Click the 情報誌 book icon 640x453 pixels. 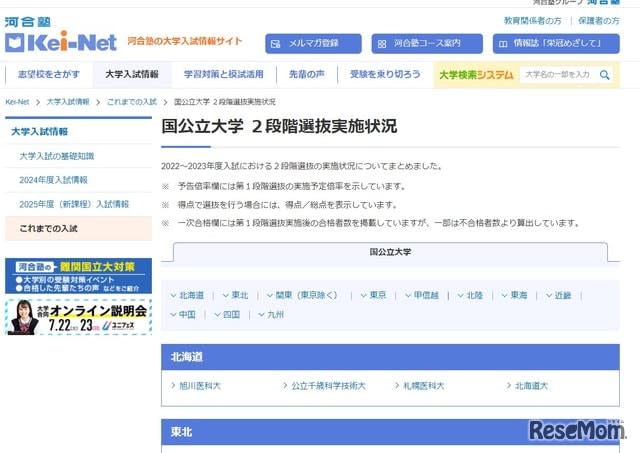(503, 44)
